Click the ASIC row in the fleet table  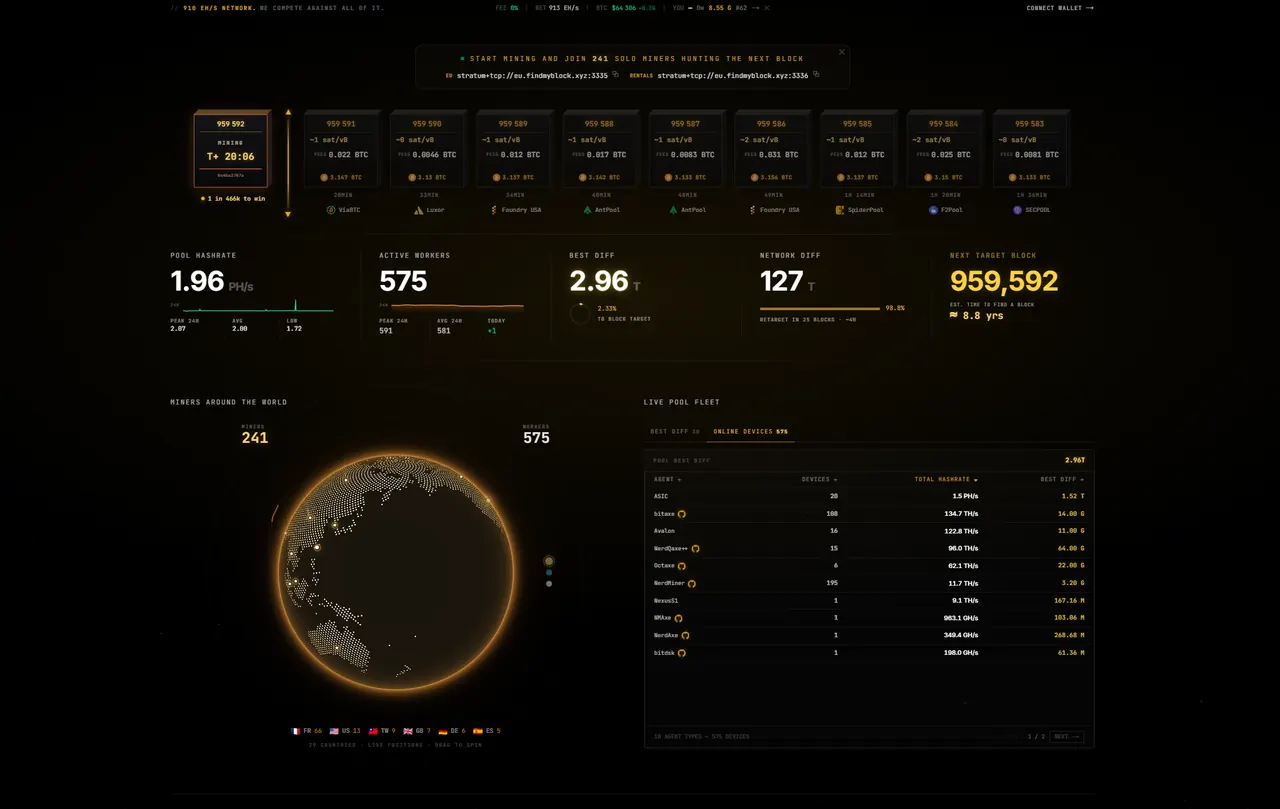tap(869, 496)
